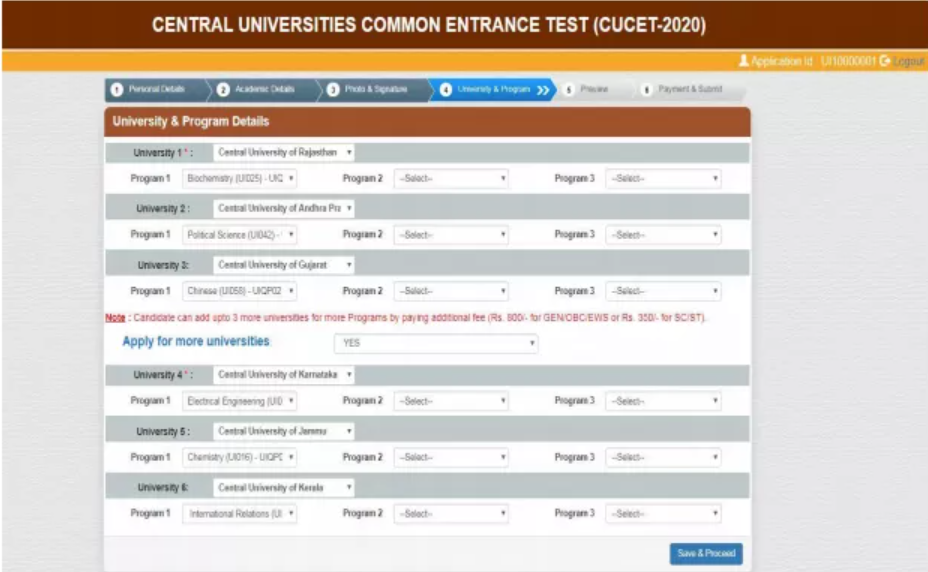Screen dimensions: 928x572
Task: Click the University 1 label text
Action: click(x=163, y=153)
